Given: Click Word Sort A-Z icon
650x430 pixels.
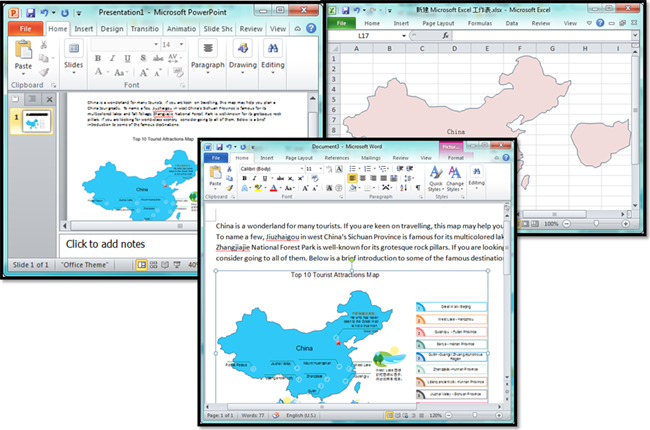Looking at the screenshot, I should point(403,188).
